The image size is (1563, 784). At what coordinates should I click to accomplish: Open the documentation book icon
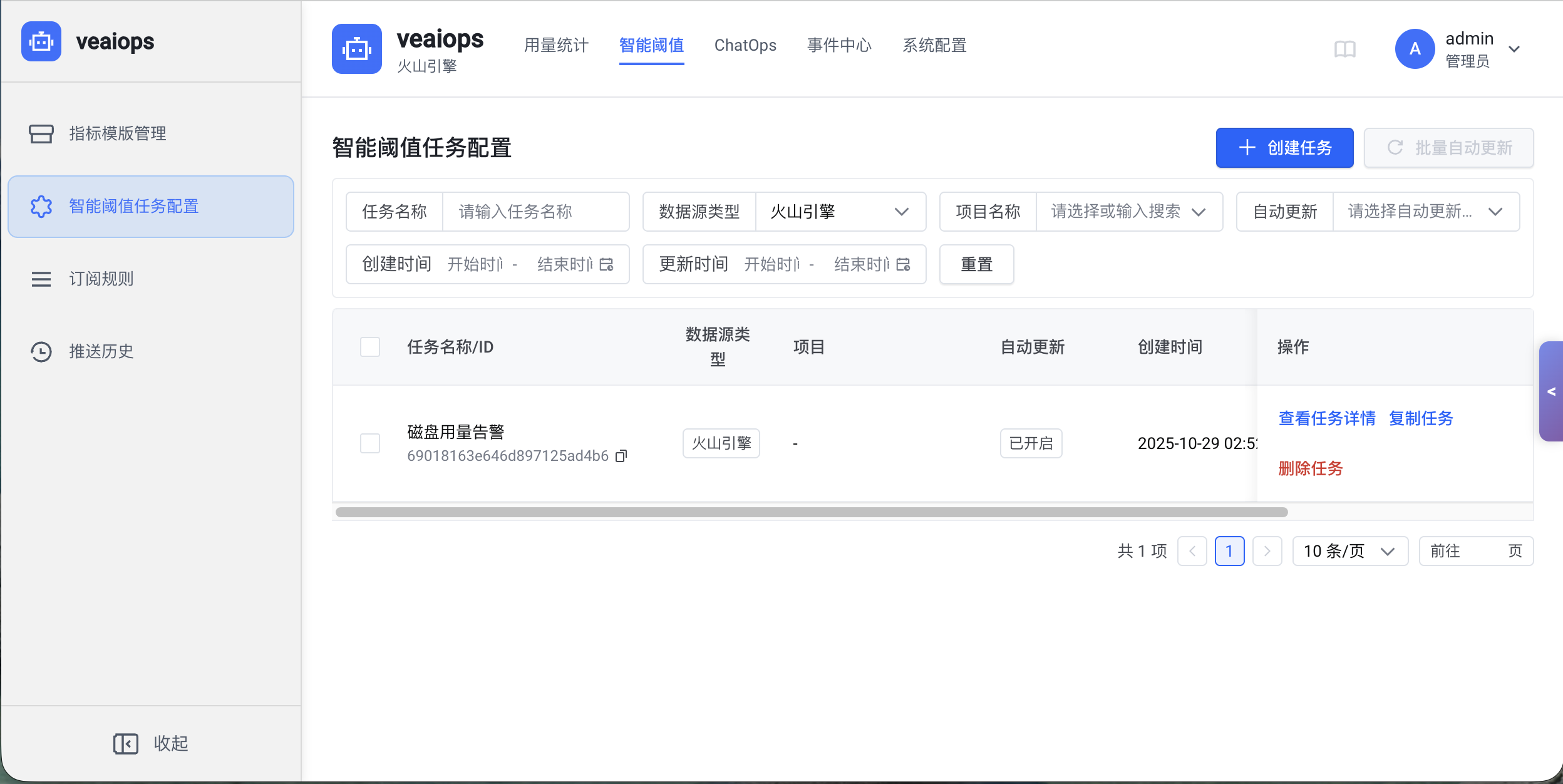pos(1344,49)
